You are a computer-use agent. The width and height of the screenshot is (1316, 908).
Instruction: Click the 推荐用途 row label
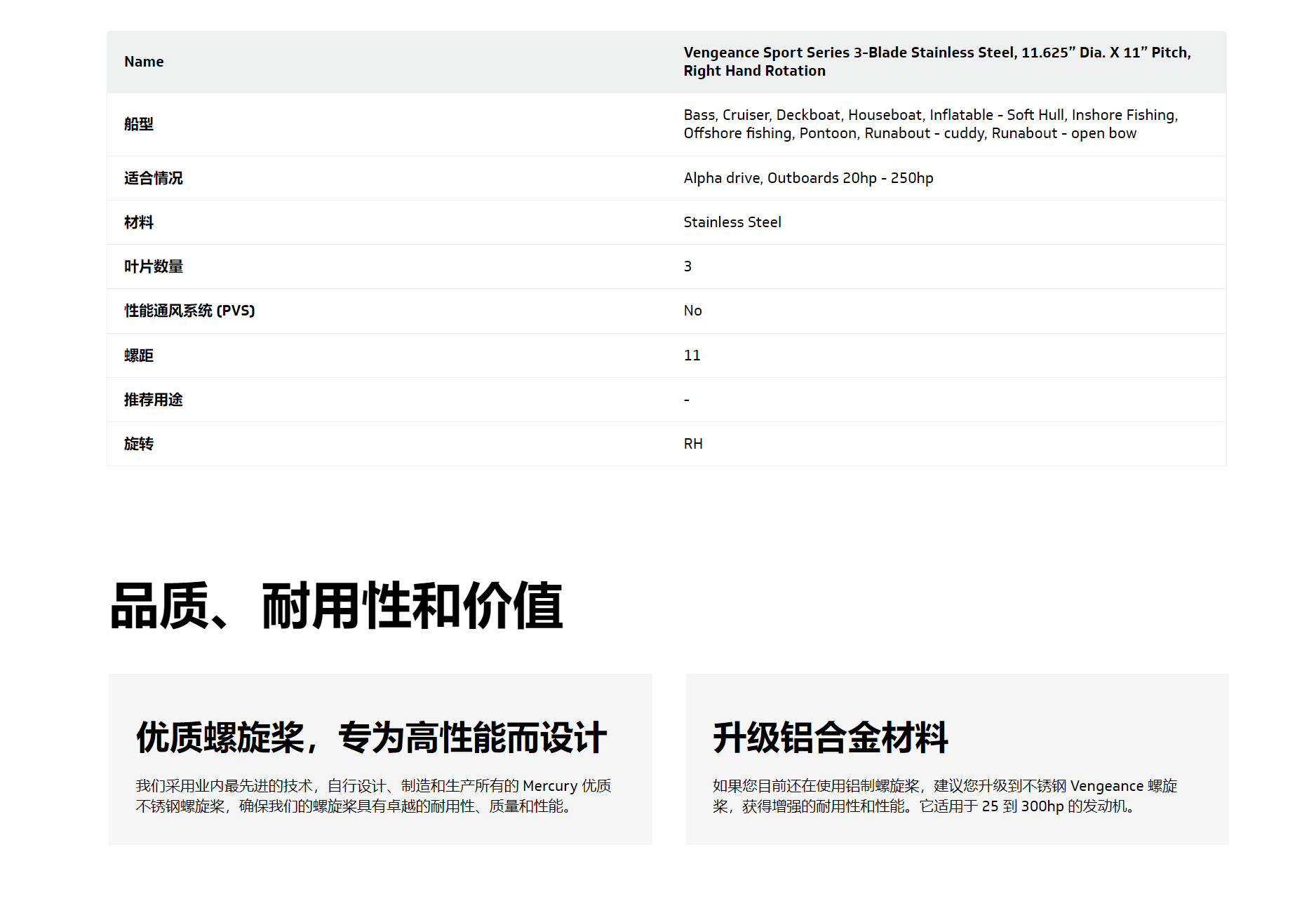[x=154, y=400]
